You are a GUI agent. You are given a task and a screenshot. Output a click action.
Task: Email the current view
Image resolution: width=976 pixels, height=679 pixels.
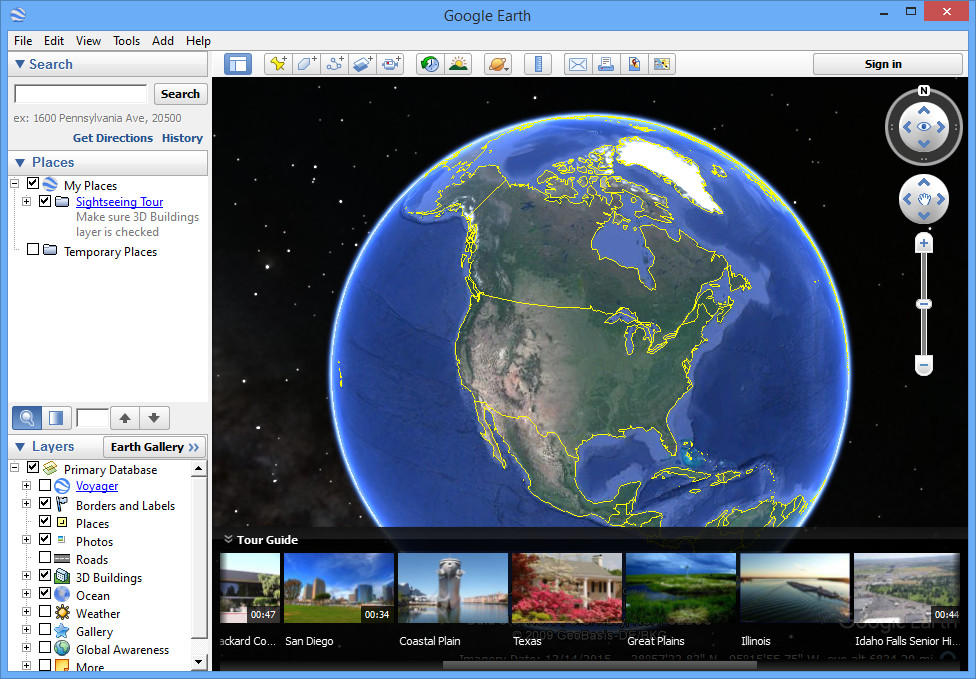pyautogui.click(x=577, y=63)
